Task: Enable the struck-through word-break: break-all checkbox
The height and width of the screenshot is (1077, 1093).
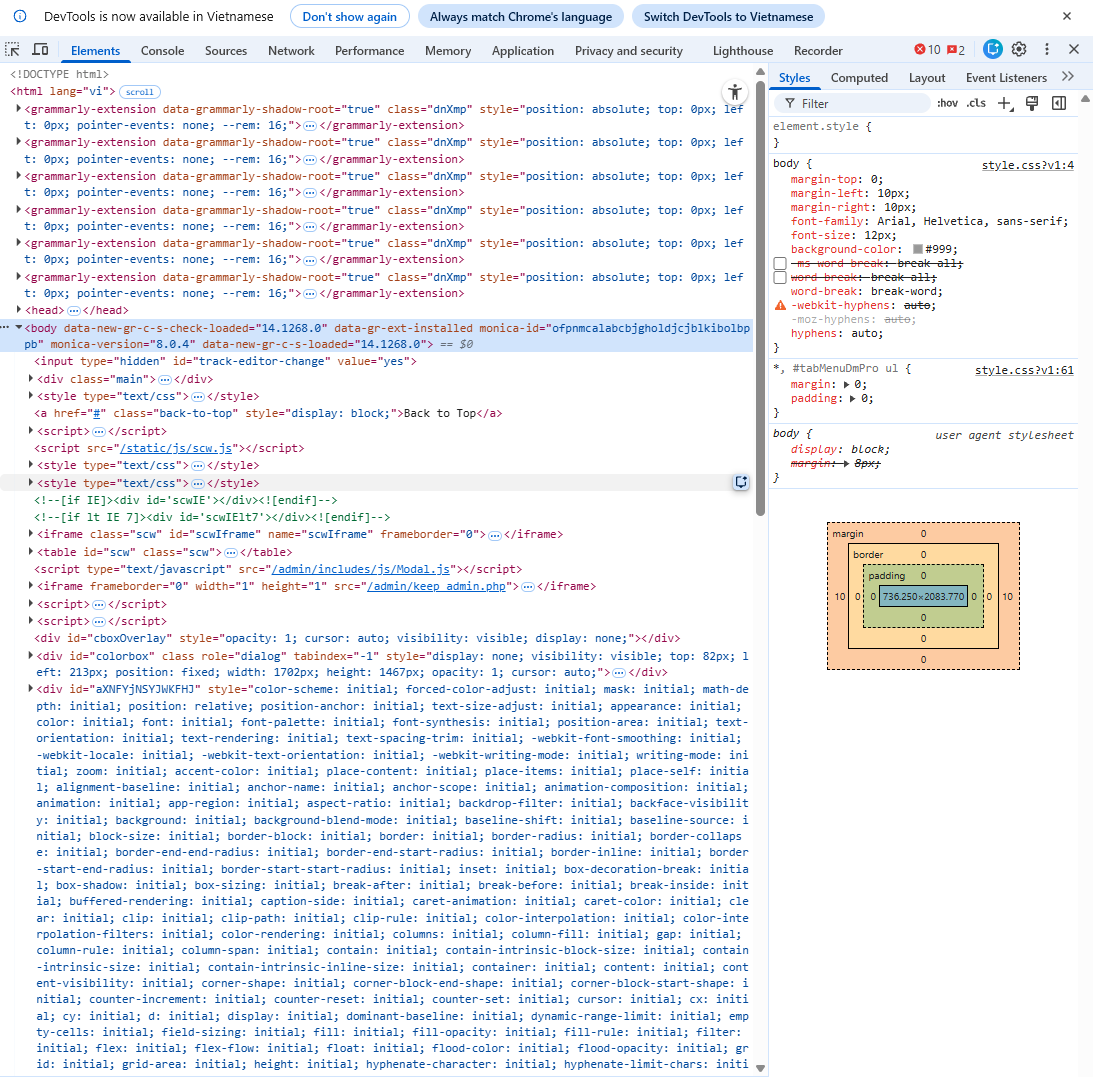Action: tap(780, 277)
